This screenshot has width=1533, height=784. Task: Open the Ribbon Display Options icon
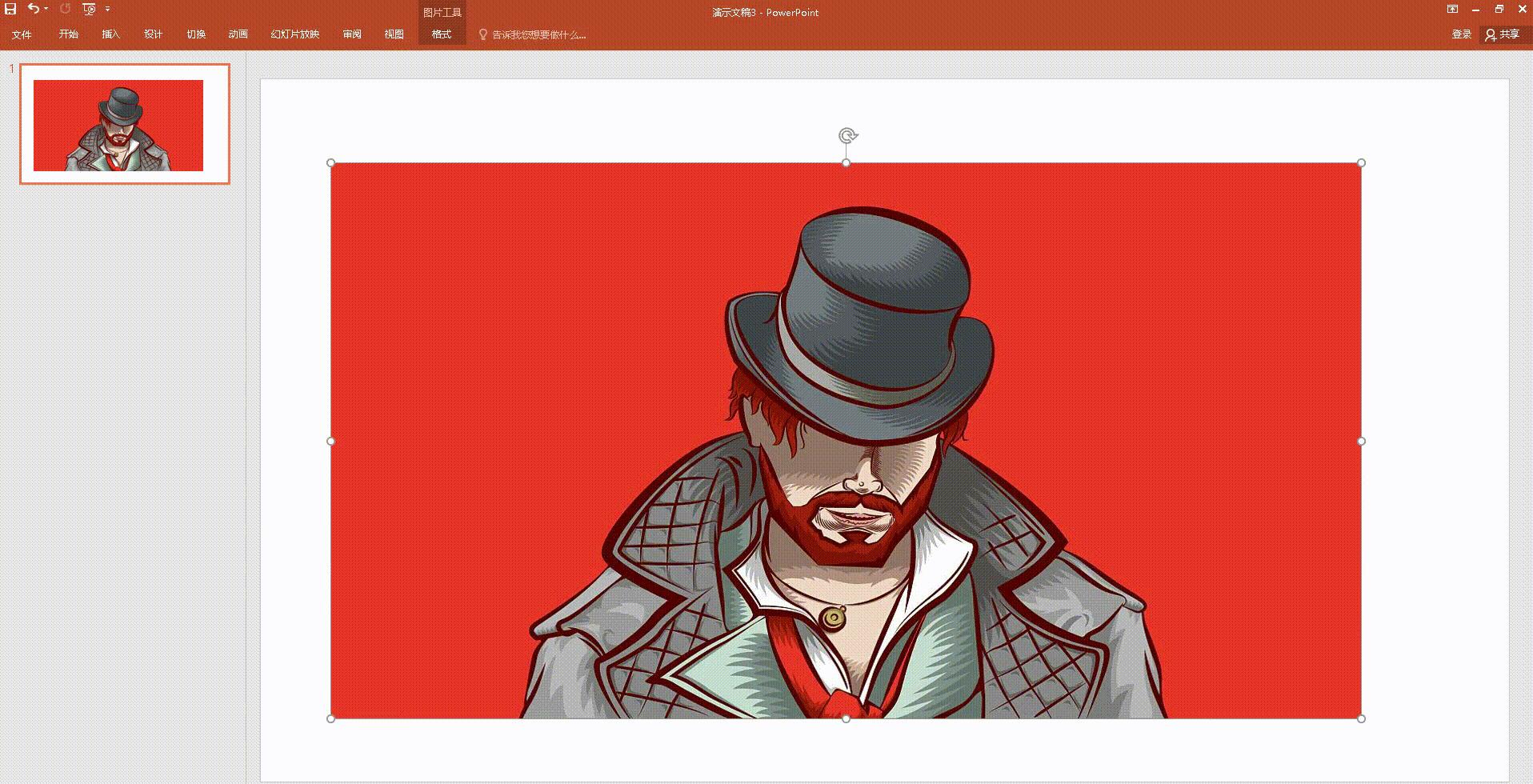pyautogui.click(x=1453, y=9)
